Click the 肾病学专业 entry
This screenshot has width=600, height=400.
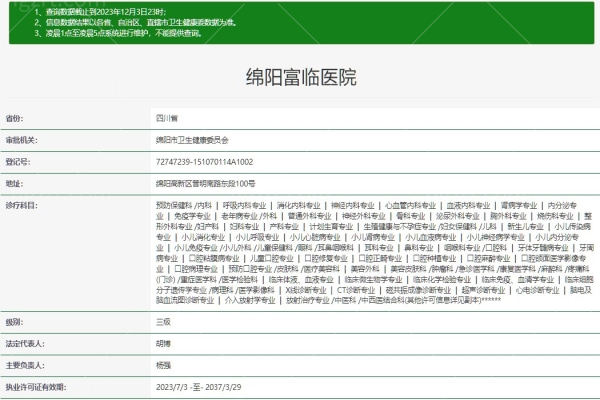coord(519,206)
